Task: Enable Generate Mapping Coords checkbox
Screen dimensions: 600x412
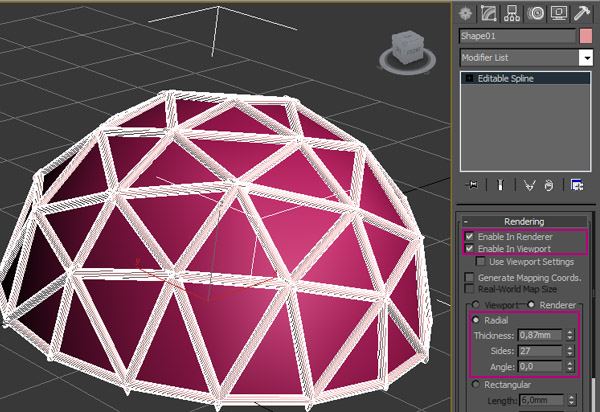Action: [470, 277]
